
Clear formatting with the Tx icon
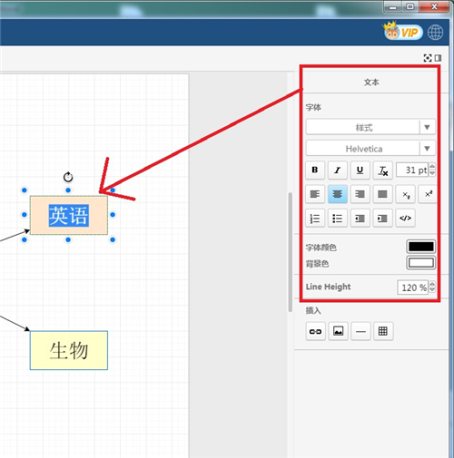383,170
